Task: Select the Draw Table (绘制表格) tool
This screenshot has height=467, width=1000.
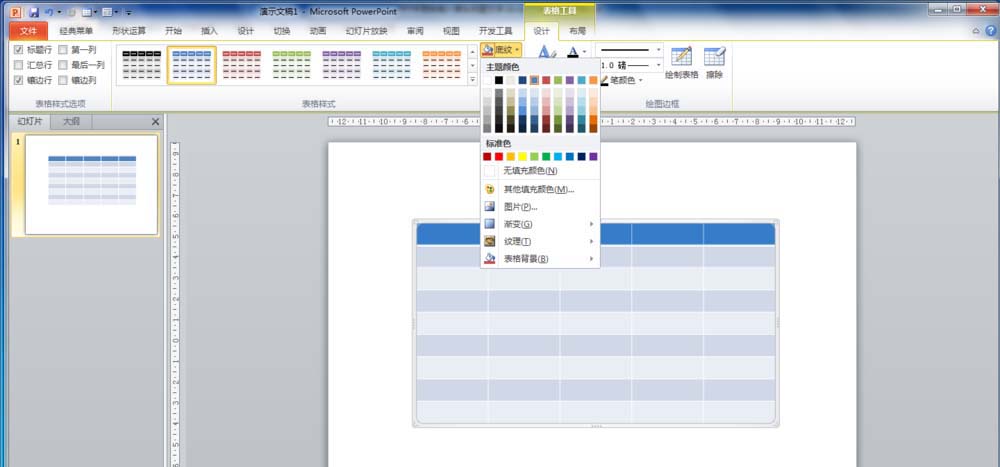Action: tap(681, 62)
